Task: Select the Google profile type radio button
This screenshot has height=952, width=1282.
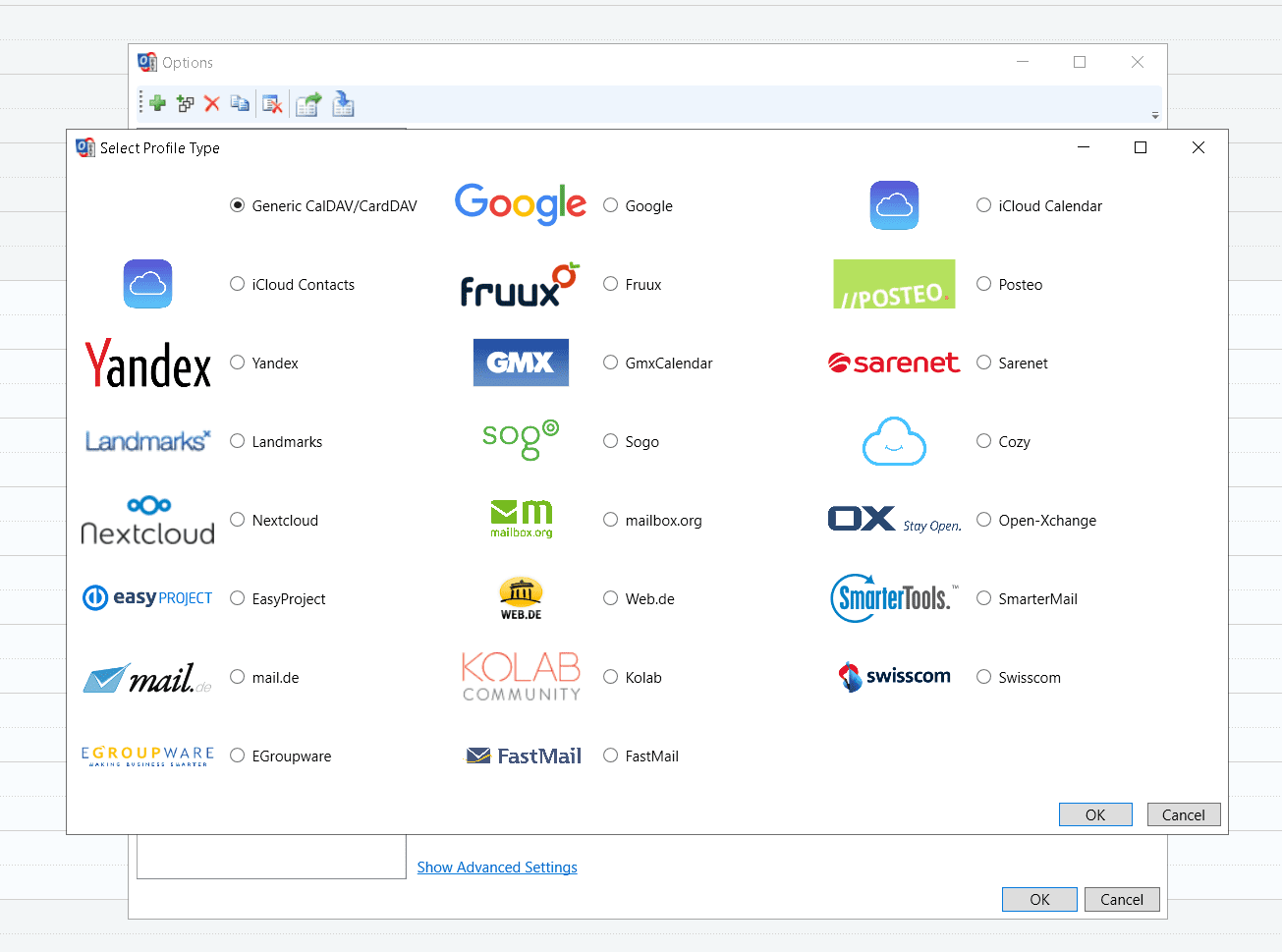Action: tap(638, 205)
